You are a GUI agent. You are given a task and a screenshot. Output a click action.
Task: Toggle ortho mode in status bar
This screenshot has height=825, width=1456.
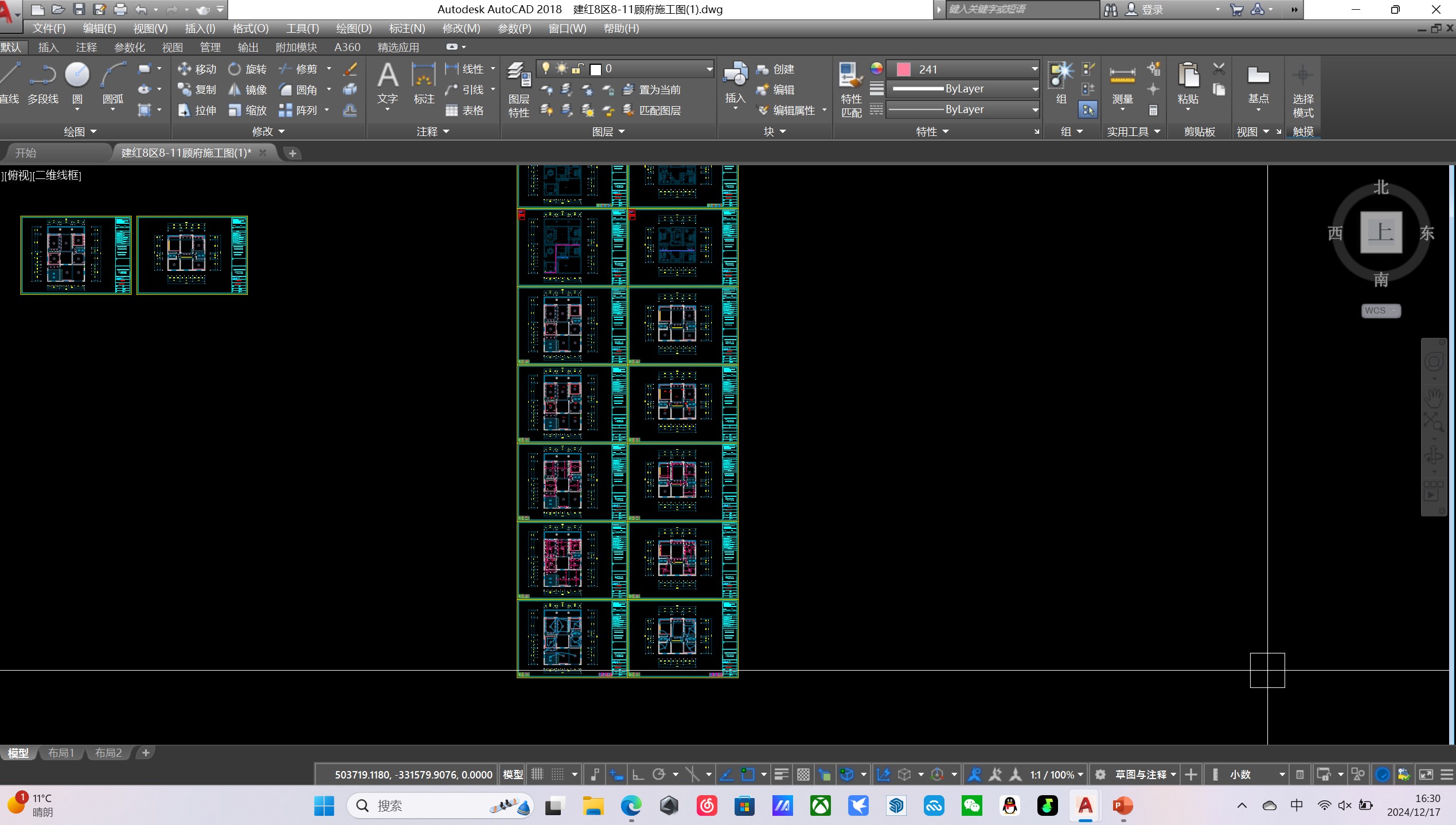click(x=638, y=775)
